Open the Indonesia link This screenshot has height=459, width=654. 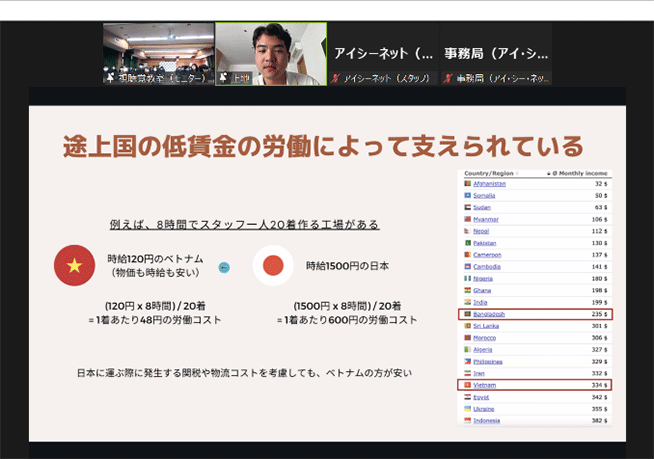coord(486,420)
